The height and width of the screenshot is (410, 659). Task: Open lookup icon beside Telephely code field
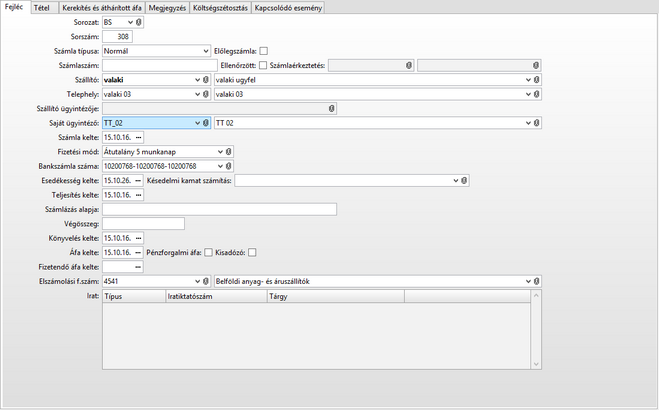[x=206, y=94]
